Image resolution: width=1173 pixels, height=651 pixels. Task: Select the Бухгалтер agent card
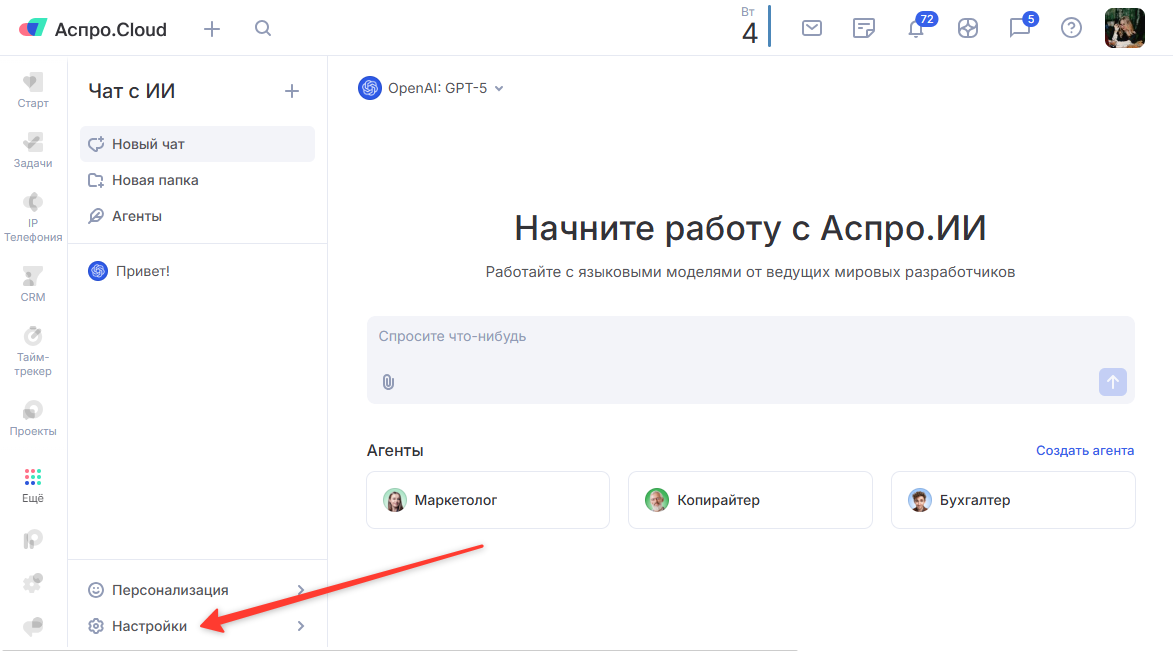1013,500
